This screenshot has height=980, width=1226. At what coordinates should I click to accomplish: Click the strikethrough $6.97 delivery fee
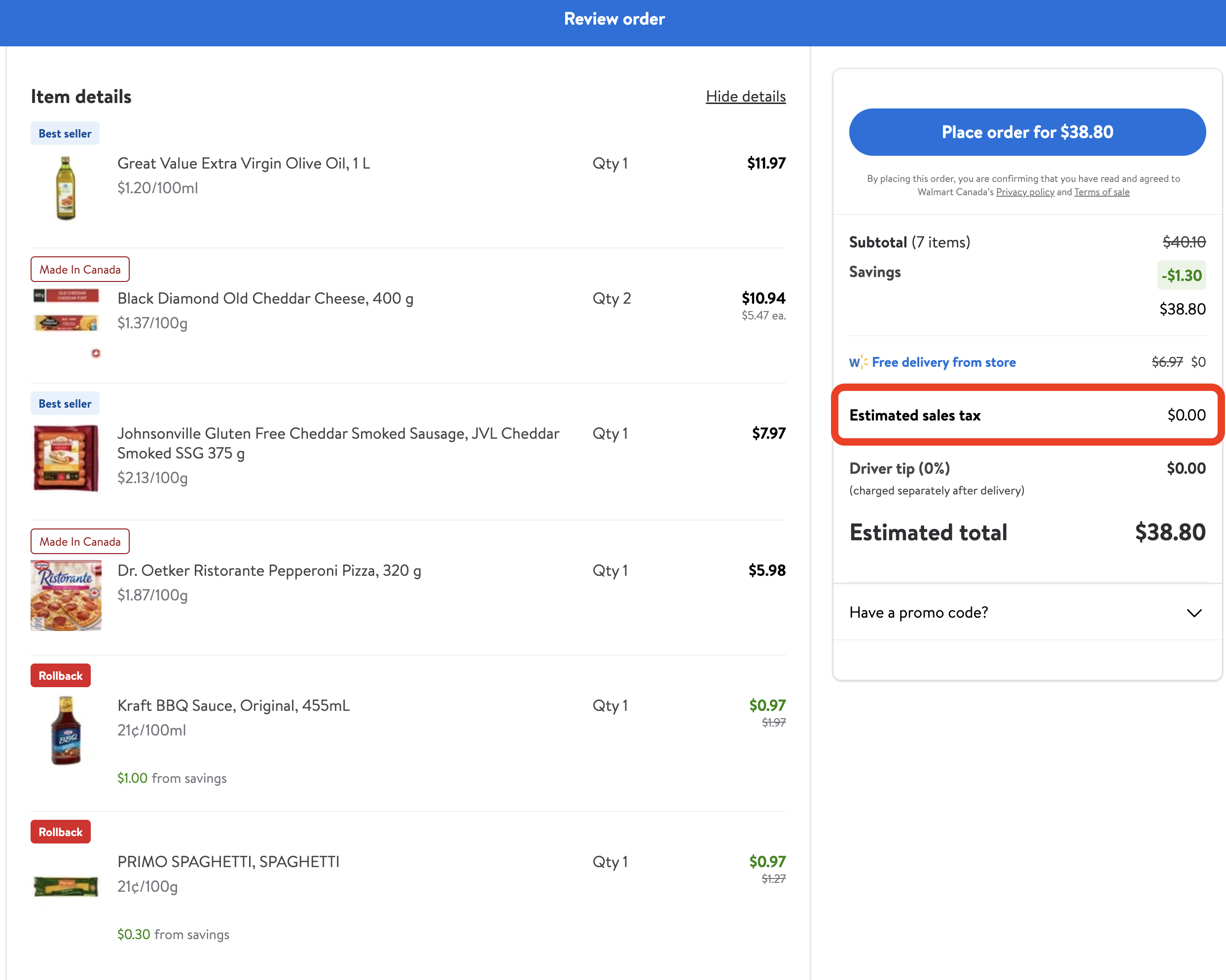(x=1167, y=362)
